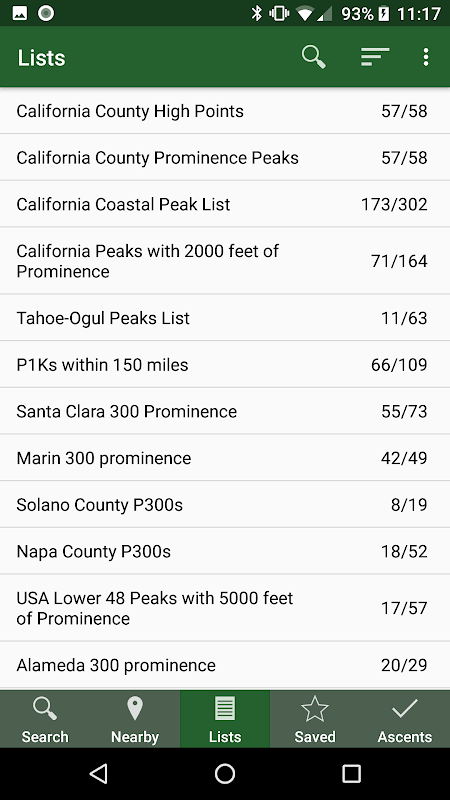Go to the Ascents checkmark tab
Image resolution: width=450 pixels, height=800 pixels.
(x=405, y=719)
